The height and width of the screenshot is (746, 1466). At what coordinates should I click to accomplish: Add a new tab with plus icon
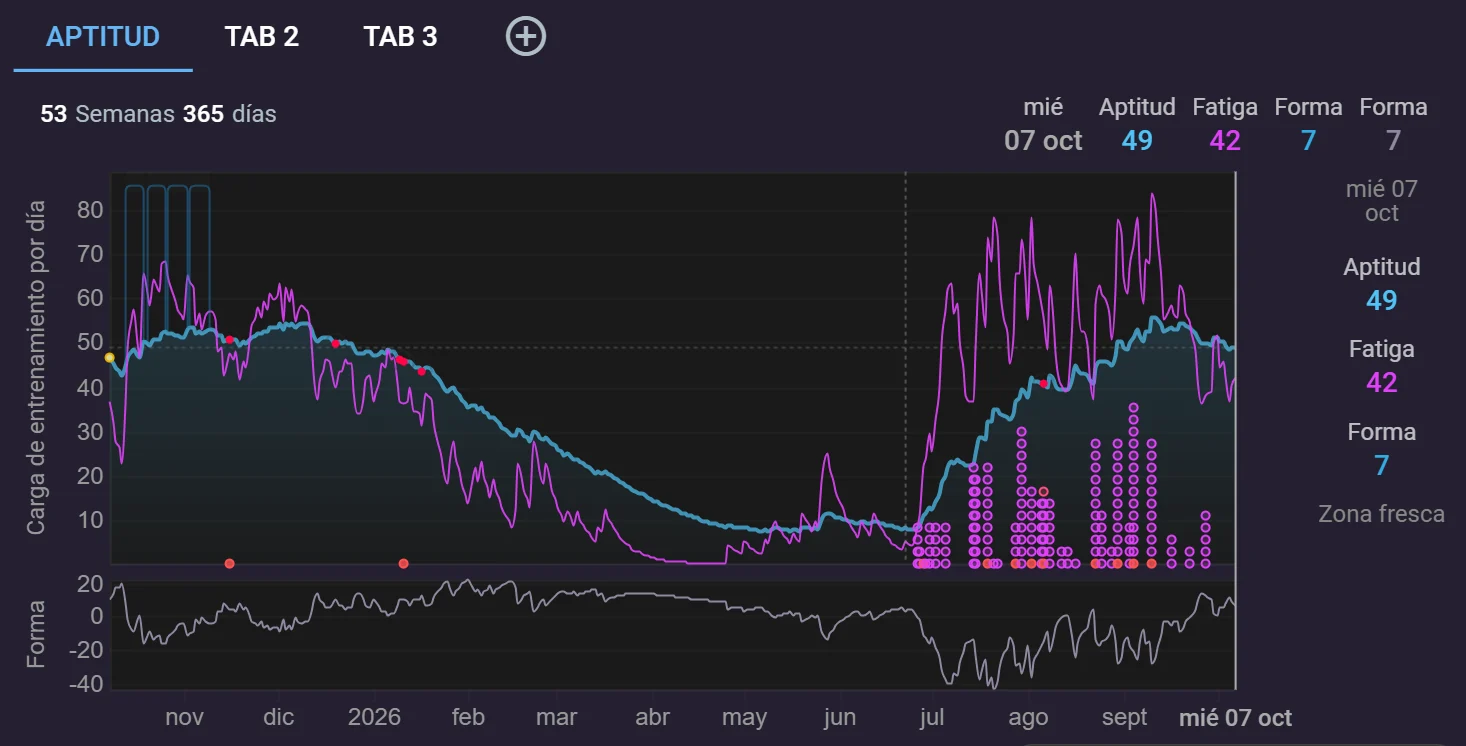click(526, 37)
